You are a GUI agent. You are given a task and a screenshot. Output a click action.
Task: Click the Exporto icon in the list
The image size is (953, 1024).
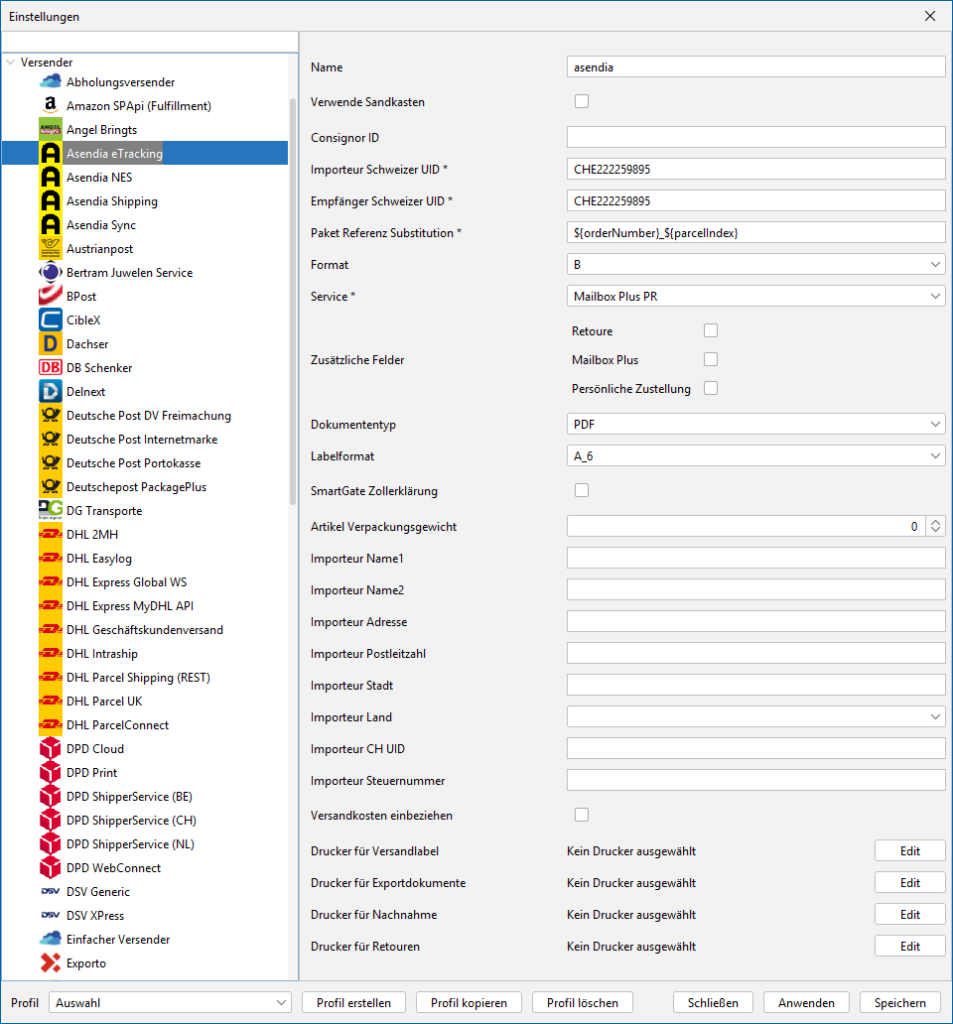pyautogui.click(x=50, y=963)
